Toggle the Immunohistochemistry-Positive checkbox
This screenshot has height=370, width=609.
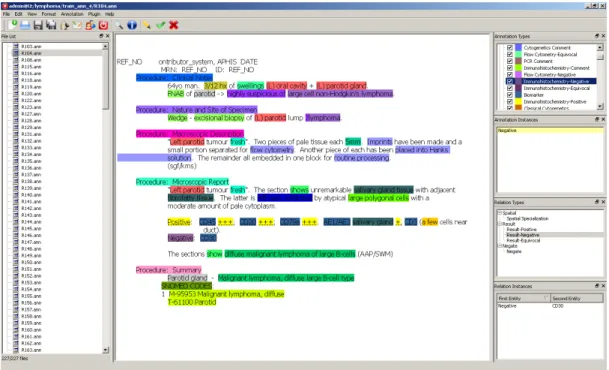click(x=510, y=102)
